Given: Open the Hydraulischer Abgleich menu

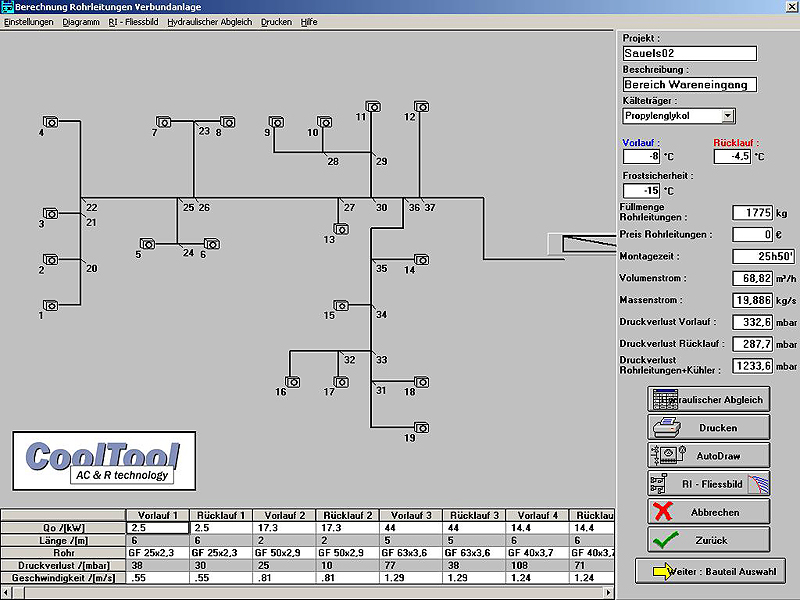Looking at the screenshot, I should (x=210, y=21).
